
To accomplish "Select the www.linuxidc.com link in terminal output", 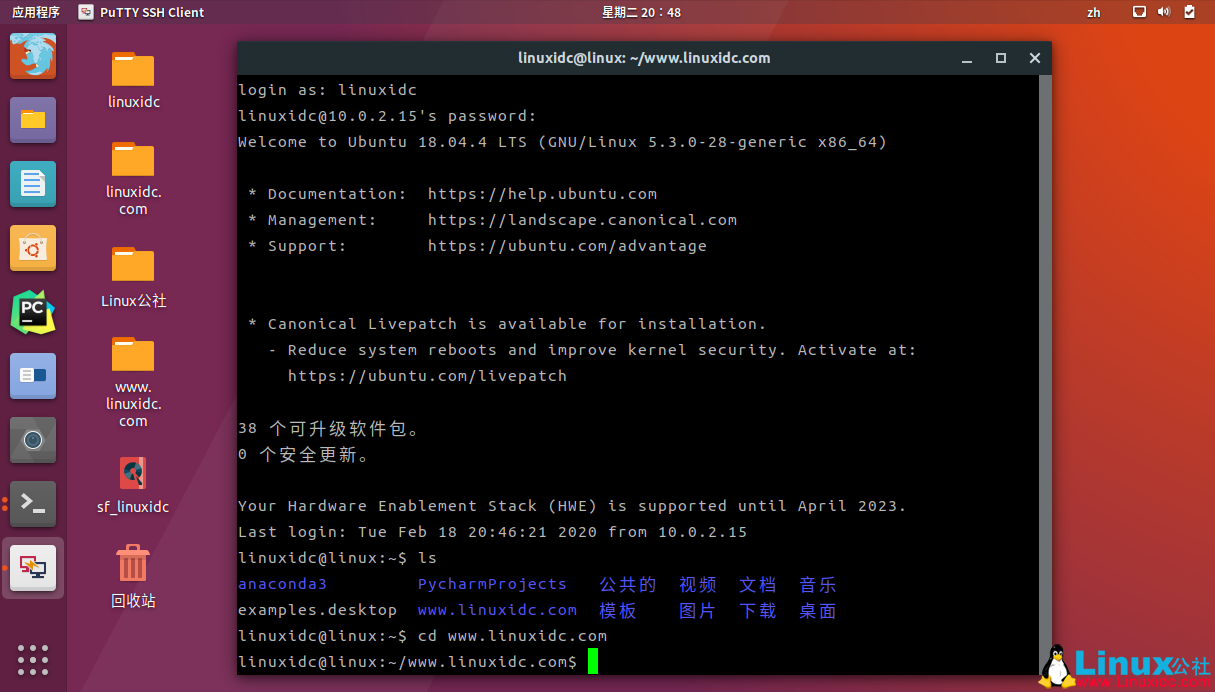I will (497, 609).
